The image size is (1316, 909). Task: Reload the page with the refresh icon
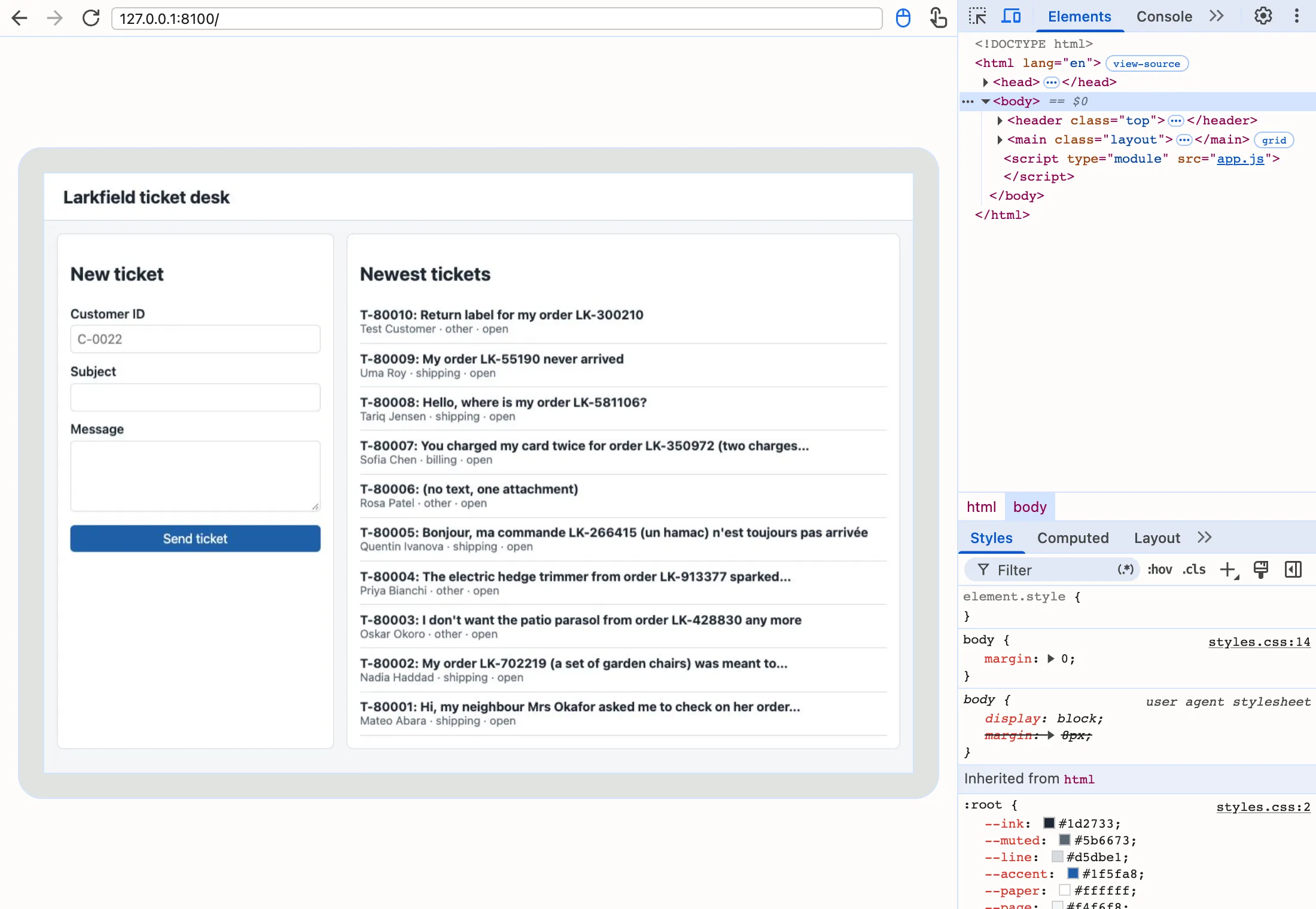click(x=91, y=18)
